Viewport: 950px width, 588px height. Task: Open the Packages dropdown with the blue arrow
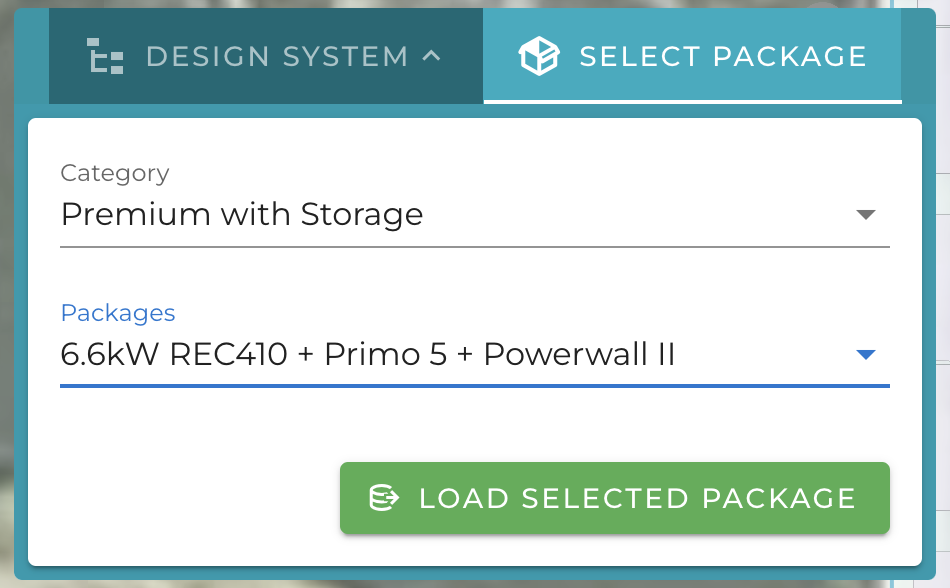[x=866, y=354]
